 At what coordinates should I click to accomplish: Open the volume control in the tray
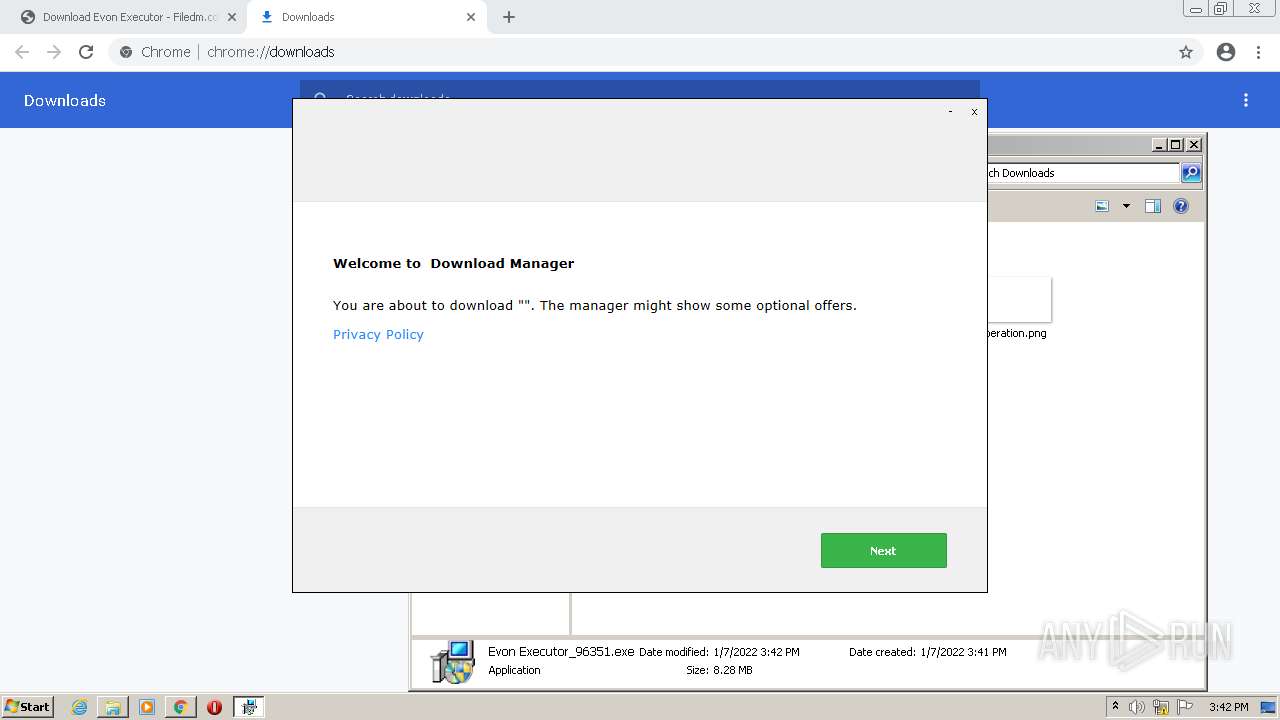(x=1137, y=707)
